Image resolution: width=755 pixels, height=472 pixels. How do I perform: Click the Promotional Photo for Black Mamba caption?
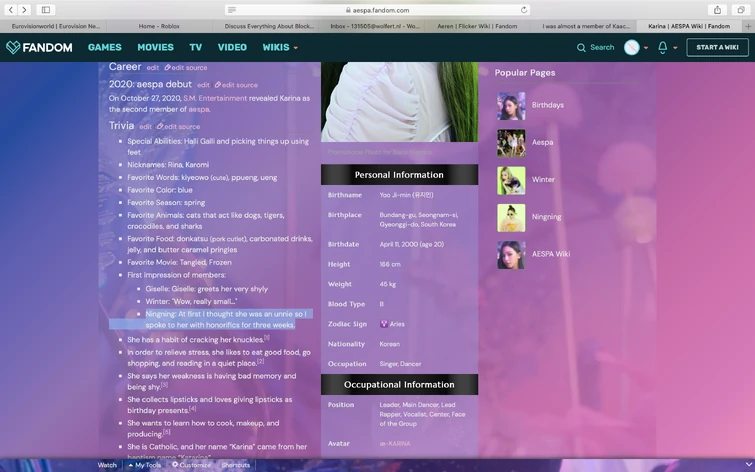tap(379, 152)
